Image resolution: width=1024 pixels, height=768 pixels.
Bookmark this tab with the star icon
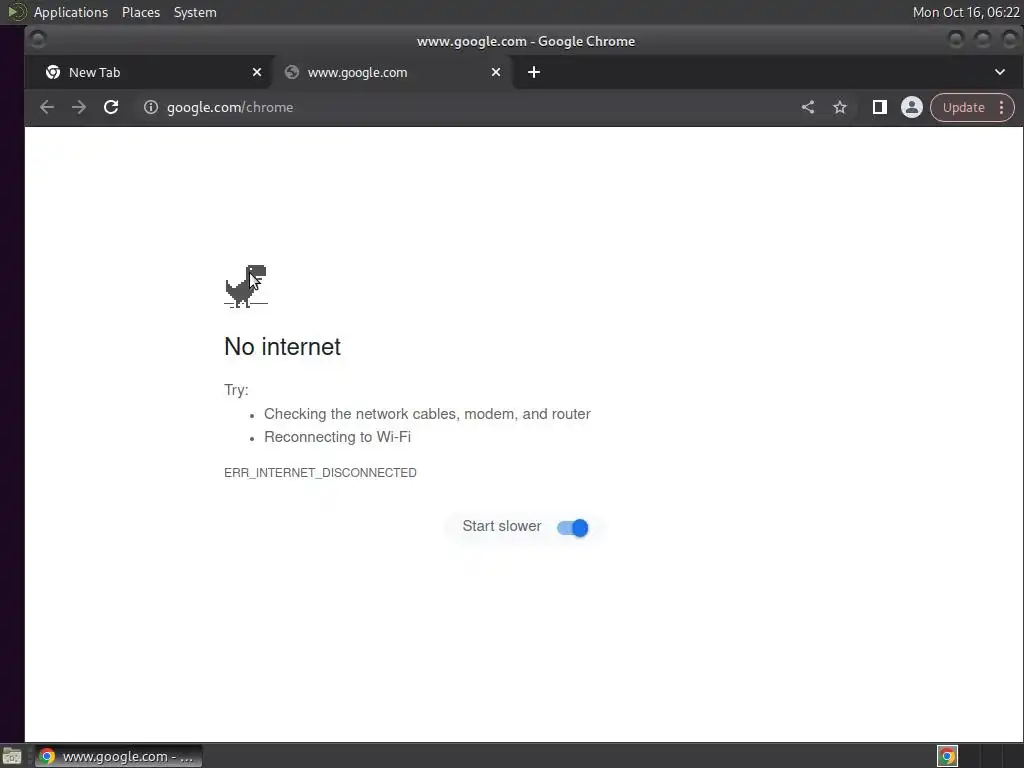pos(840,107)
